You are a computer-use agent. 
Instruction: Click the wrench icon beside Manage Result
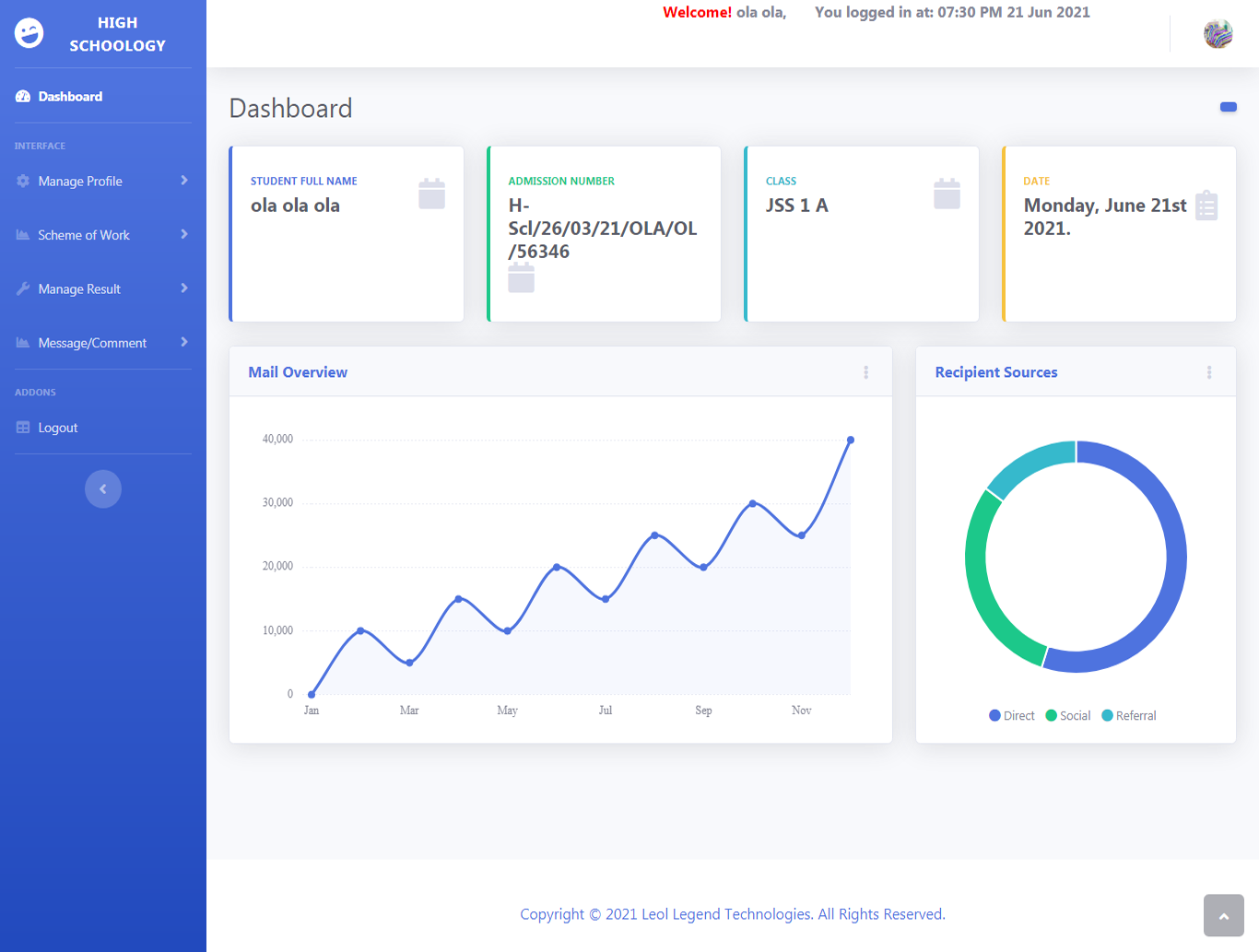(x=23, y=289)
